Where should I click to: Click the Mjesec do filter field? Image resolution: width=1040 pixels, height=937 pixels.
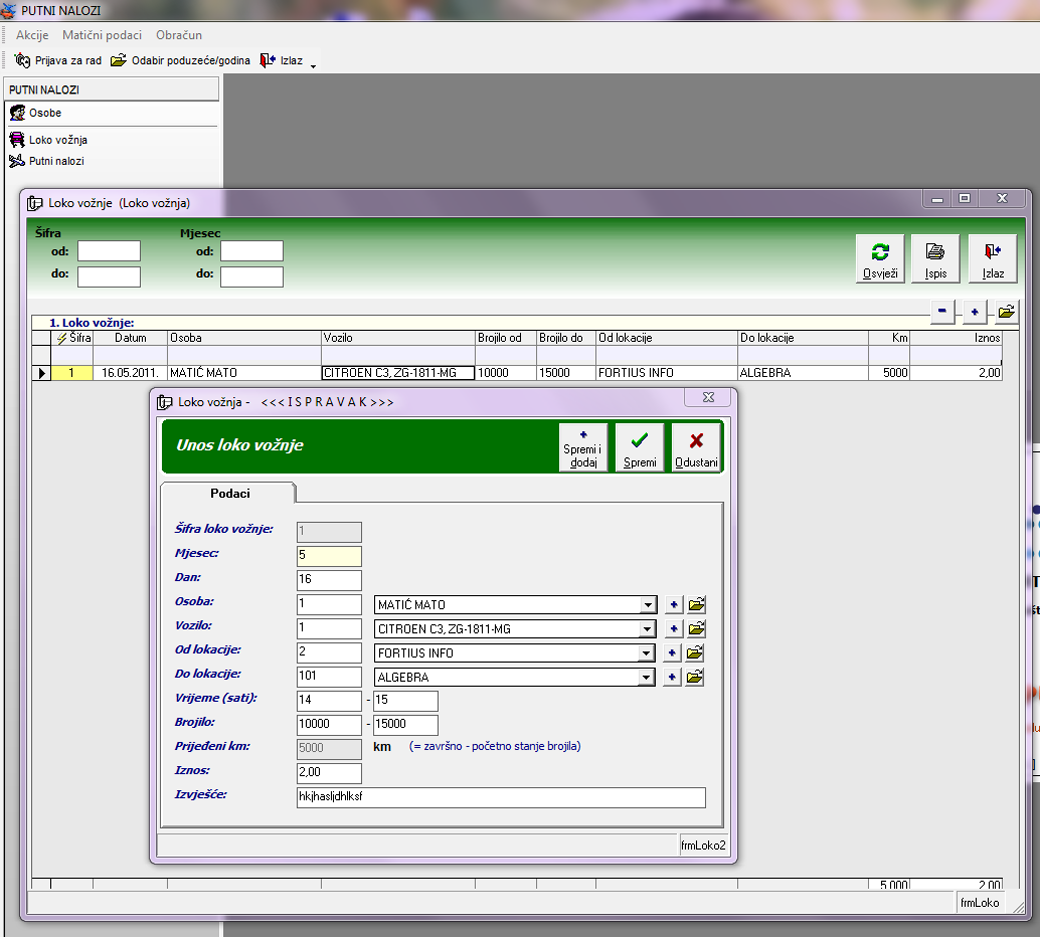[251, 277]
